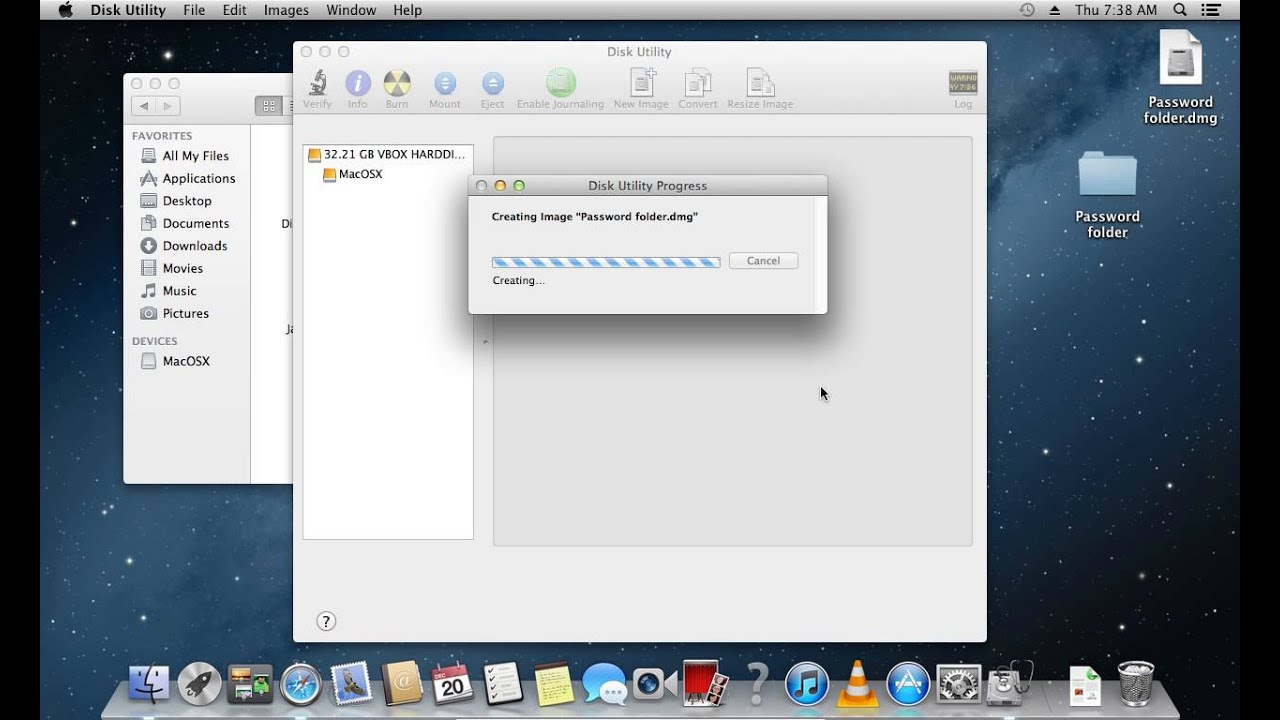Open FaceTime from the Dock
Viewport: 1280px width, 720px height.
655,685
